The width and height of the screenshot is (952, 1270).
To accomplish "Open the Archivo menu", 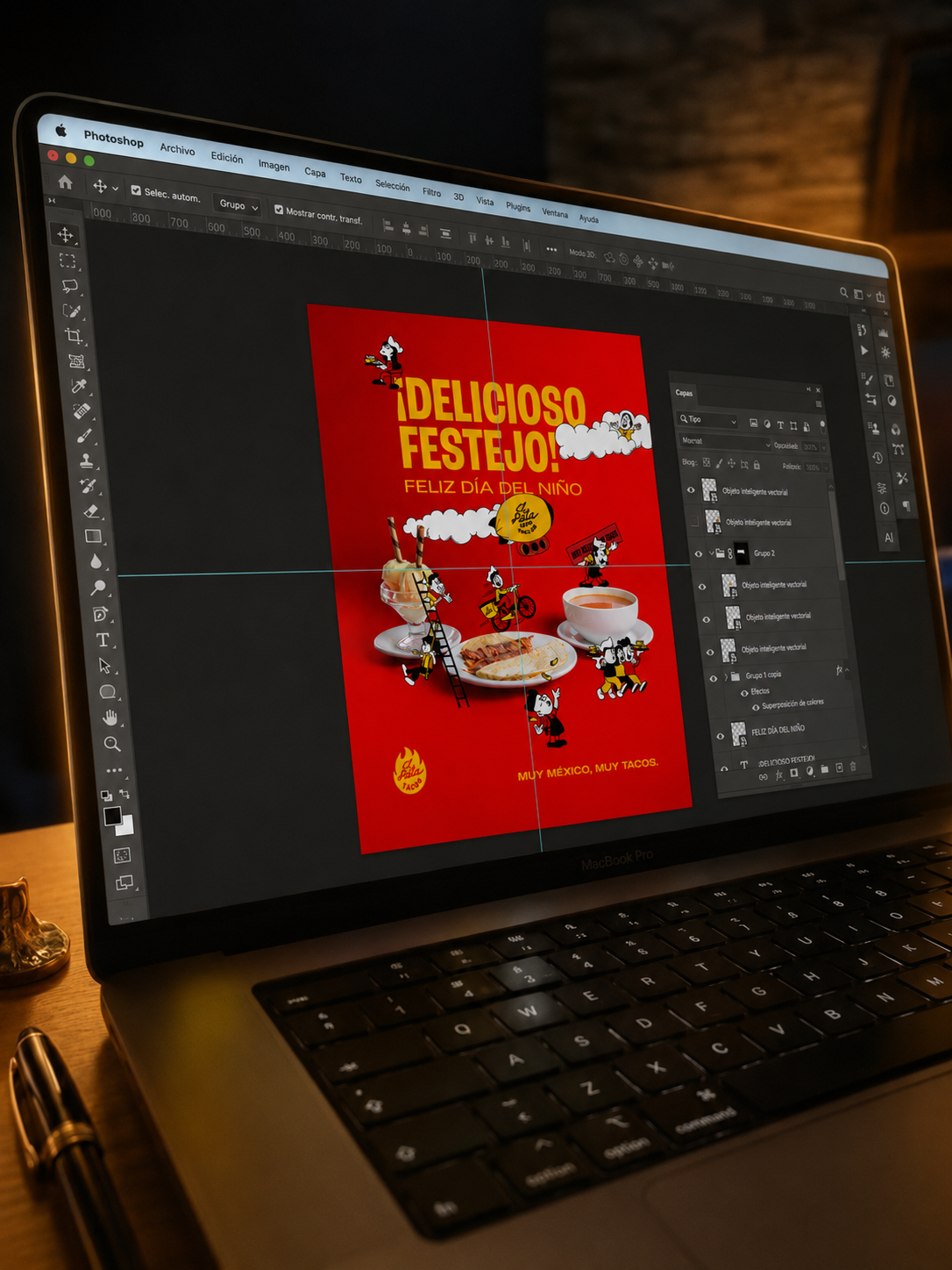I will pos(177,149).
